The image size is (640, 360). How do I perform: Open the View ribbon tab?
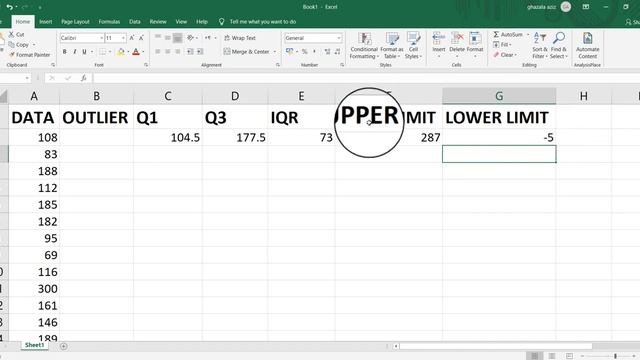[x=181, y=22]
